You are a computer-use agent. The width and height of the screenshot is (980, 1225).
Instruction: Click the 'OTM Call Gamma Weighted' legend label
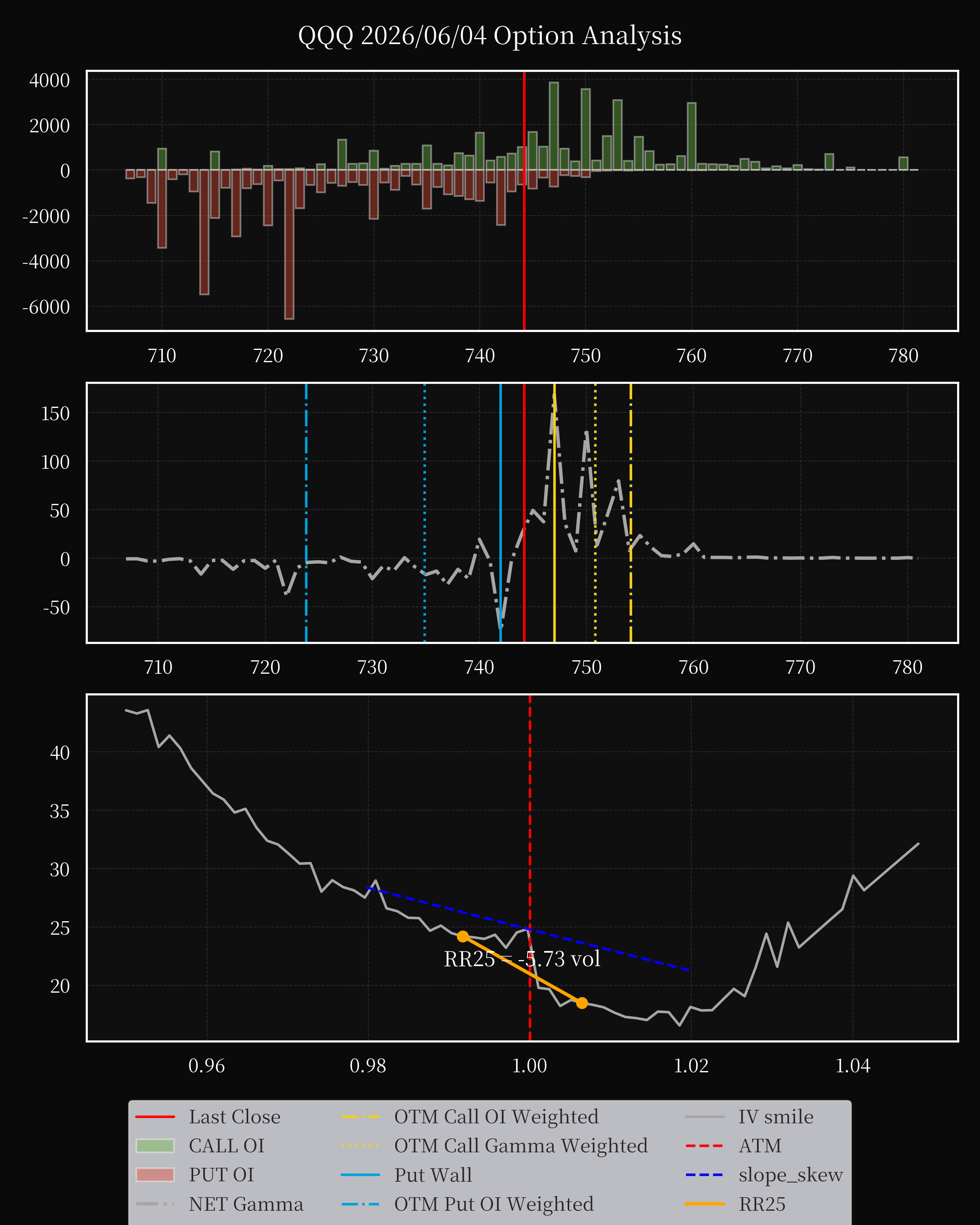pos(521,1145)
